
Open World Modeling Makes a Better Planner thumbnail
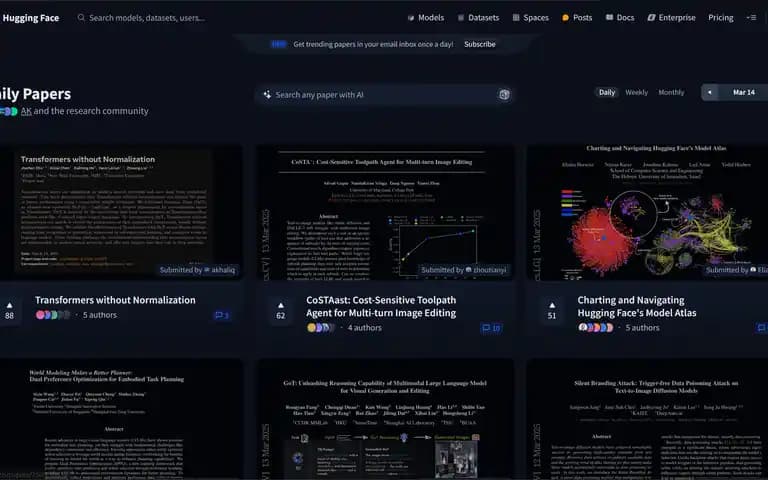[x=121, y=419]
